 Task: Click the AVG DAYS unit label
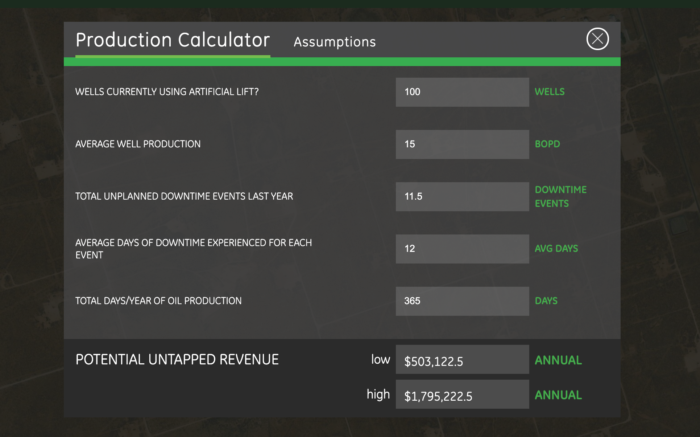point(556,249)
